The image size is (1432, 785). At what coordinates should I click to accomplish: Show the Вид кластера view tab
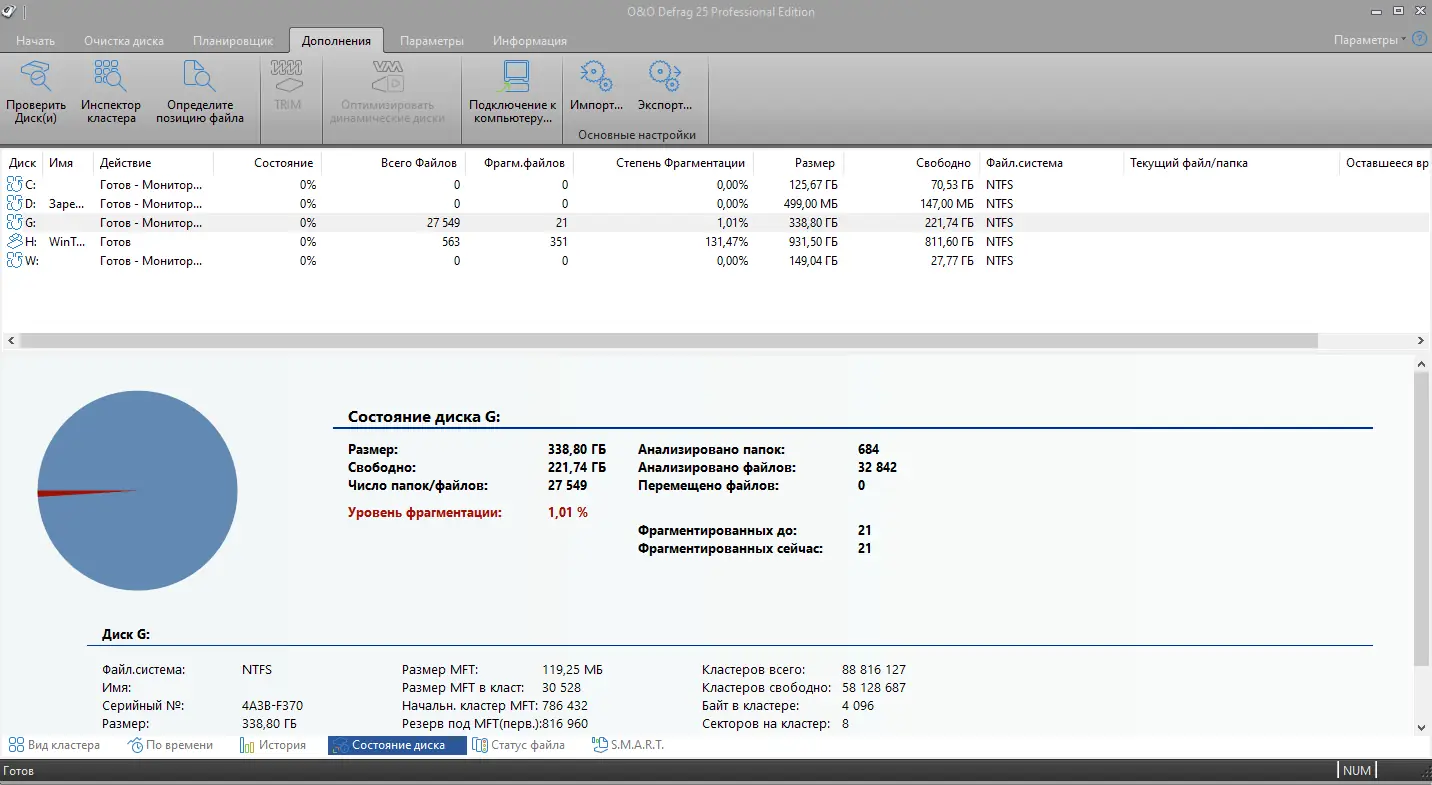point(55,745)
